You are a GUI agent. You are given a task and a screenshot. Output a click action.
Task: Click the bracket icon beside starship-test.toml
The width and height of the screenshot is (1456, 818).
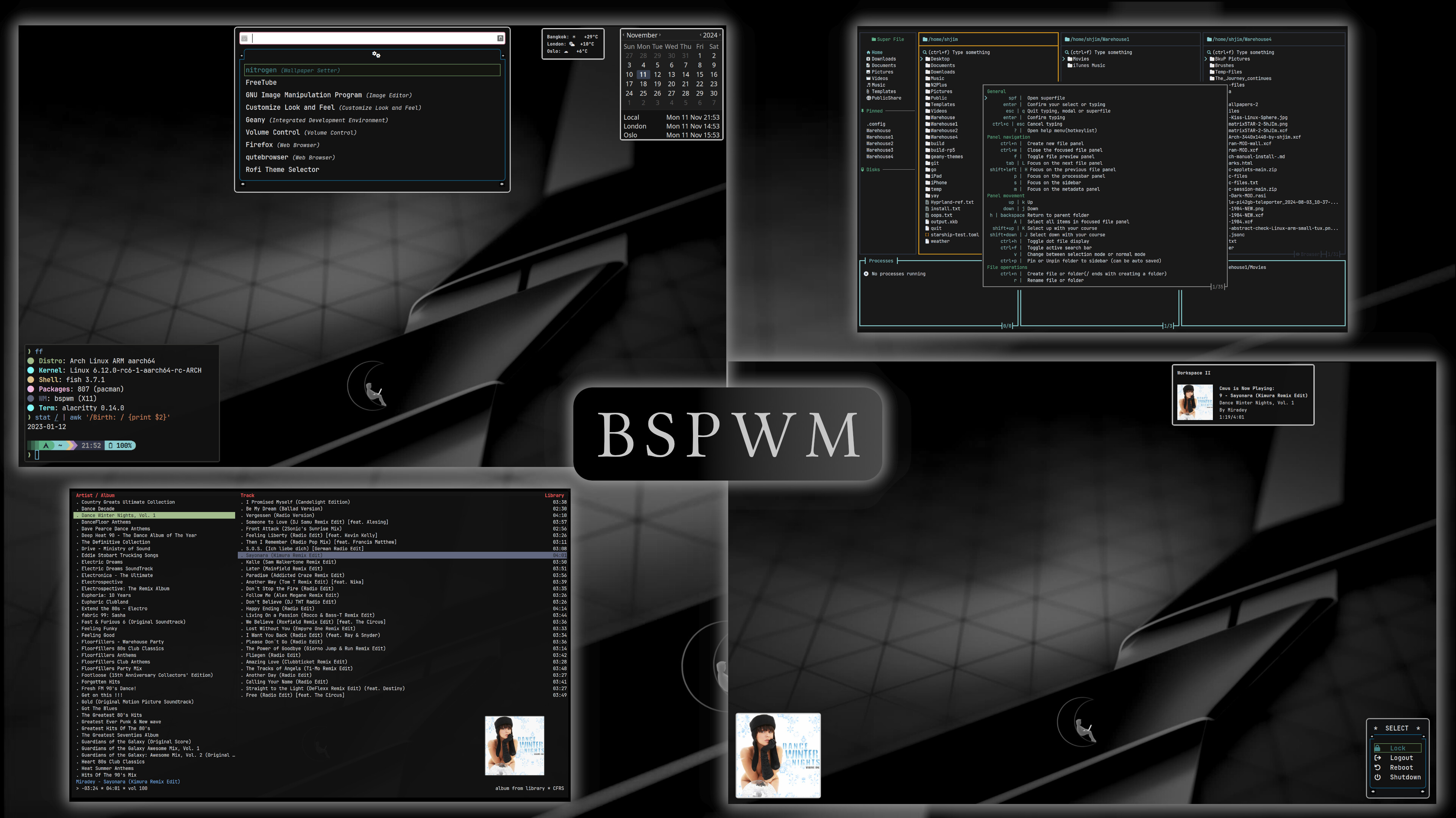point(927,234)
